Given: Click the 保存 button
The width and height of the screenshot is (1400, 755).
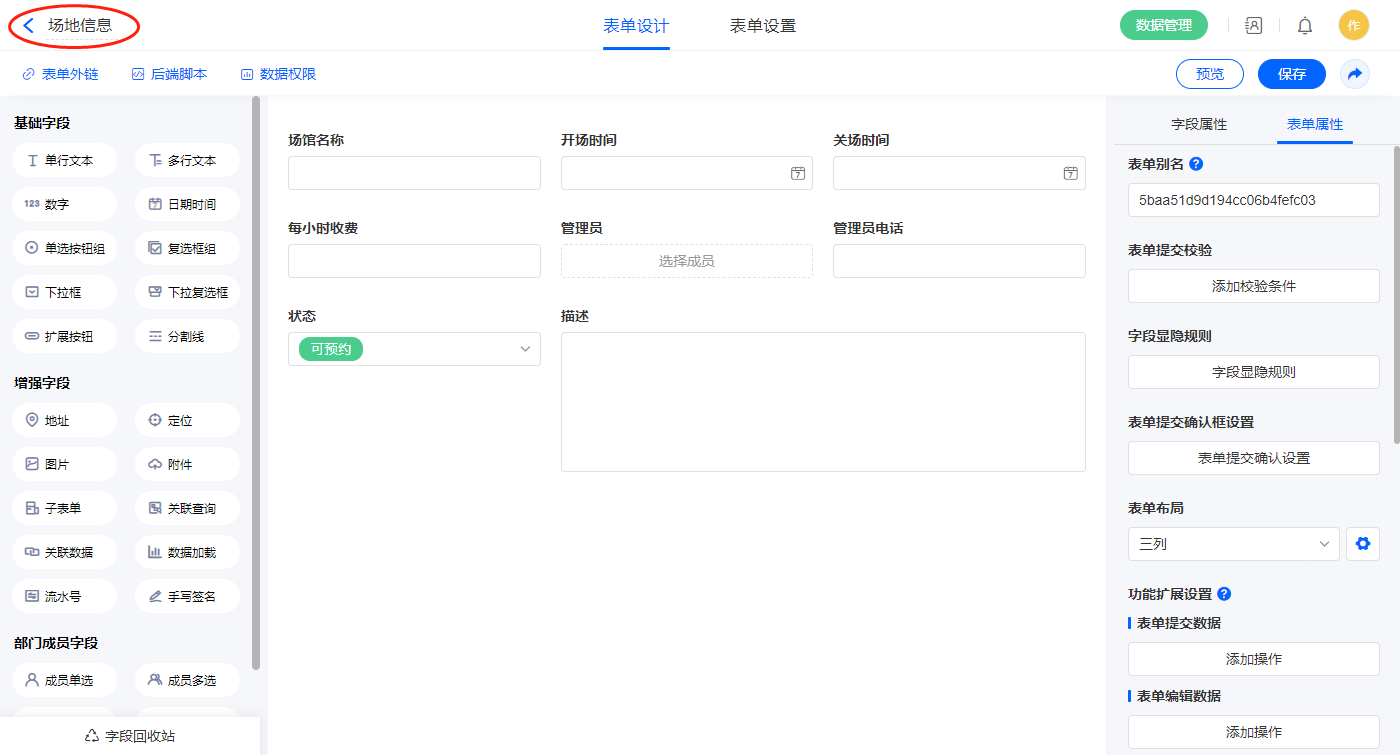Looking at the screenshot, I should tap(1291, 74).
